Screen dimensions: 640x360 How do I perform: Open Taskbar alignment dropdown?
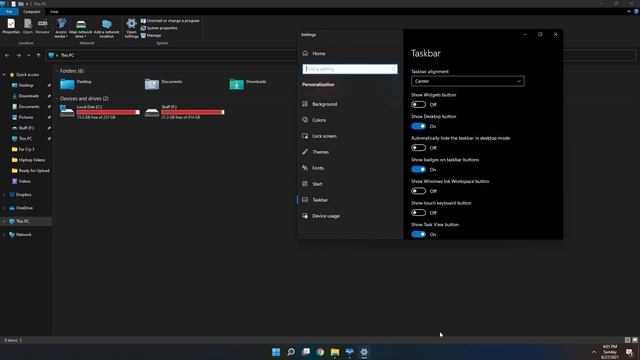(468, 81)
